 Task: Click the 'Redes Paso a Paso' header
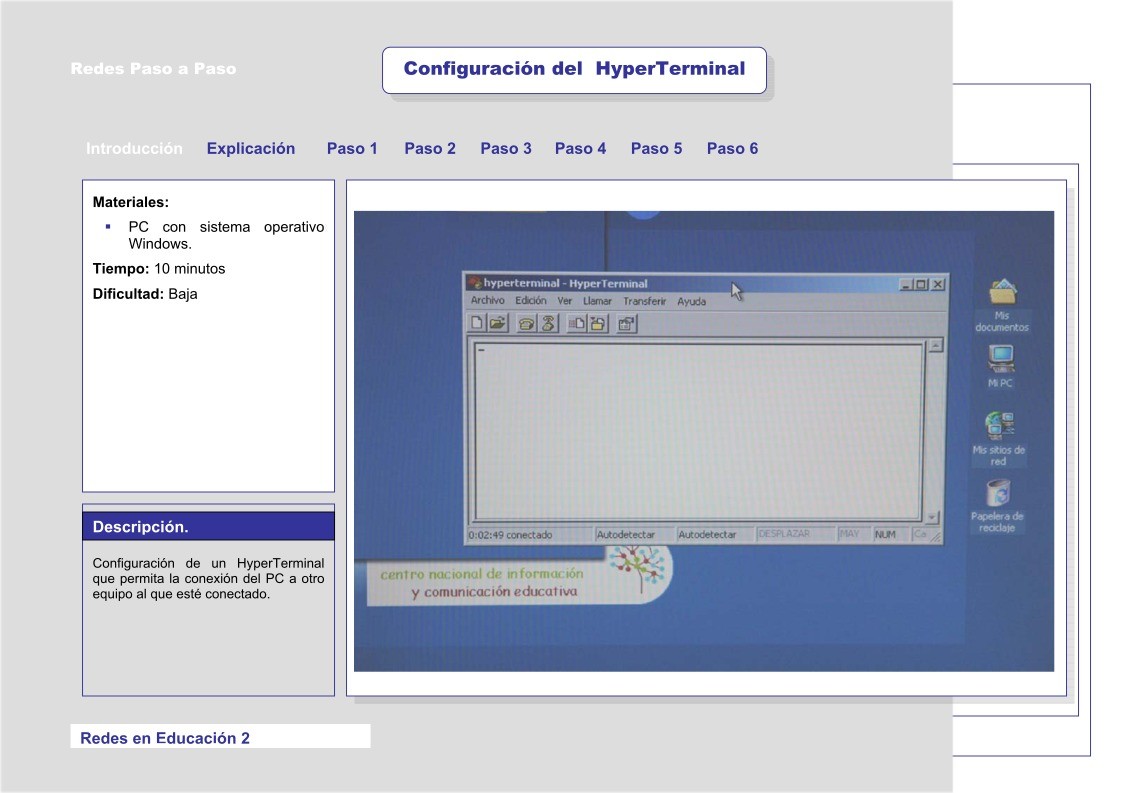153,69
